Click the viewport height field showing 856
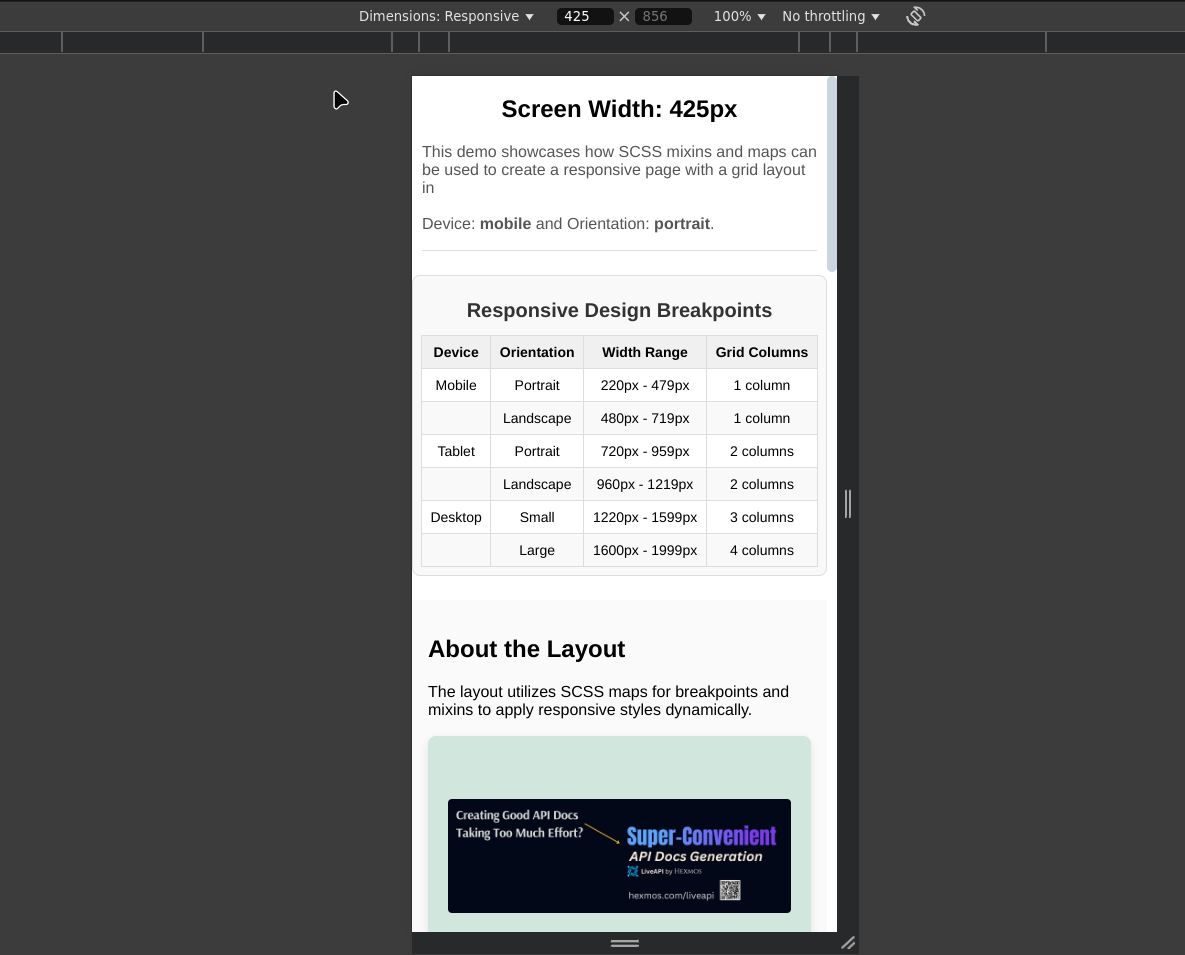The width and height of the screenshot is (1185, 955). pos(664,16)
